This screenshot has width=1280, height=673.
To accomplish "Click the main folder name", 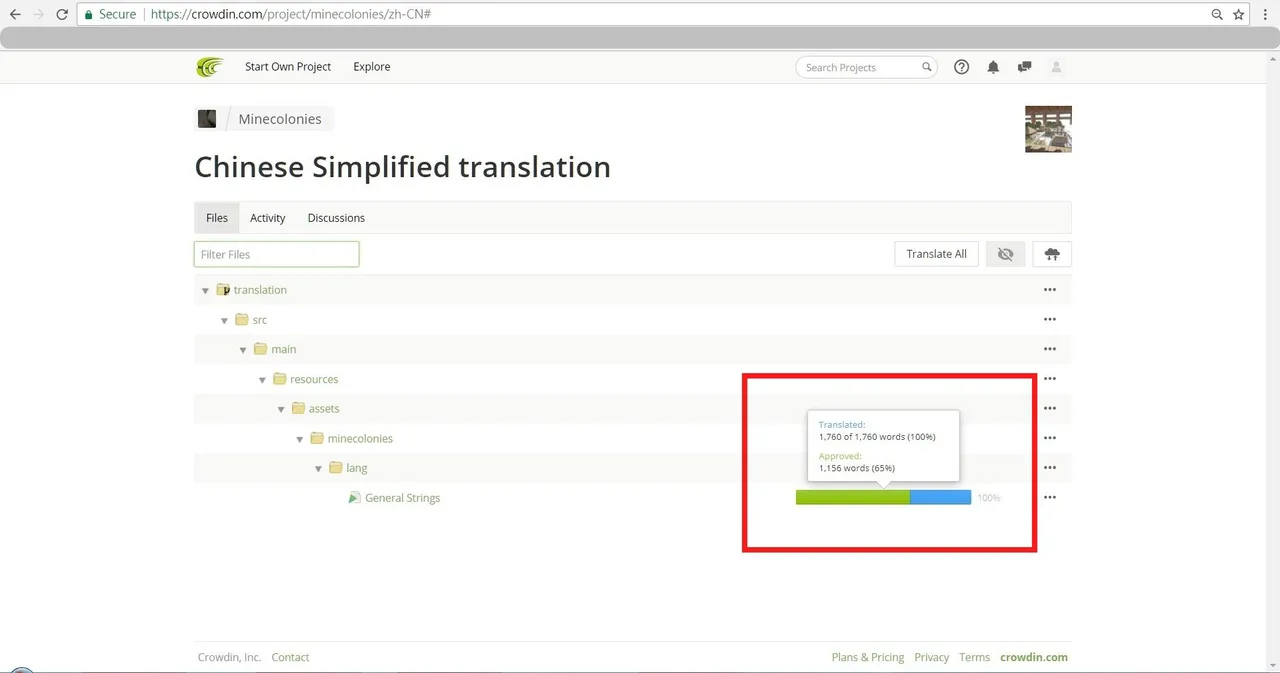I will [x=284, y=349].
